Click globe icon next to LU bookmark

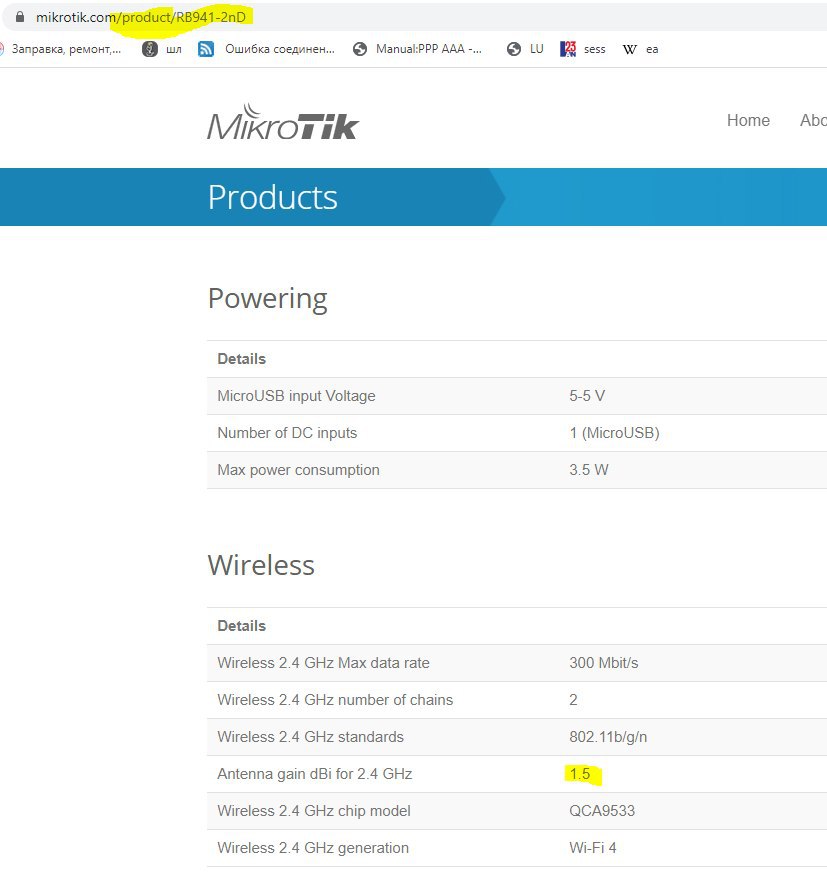click(513, 49)
